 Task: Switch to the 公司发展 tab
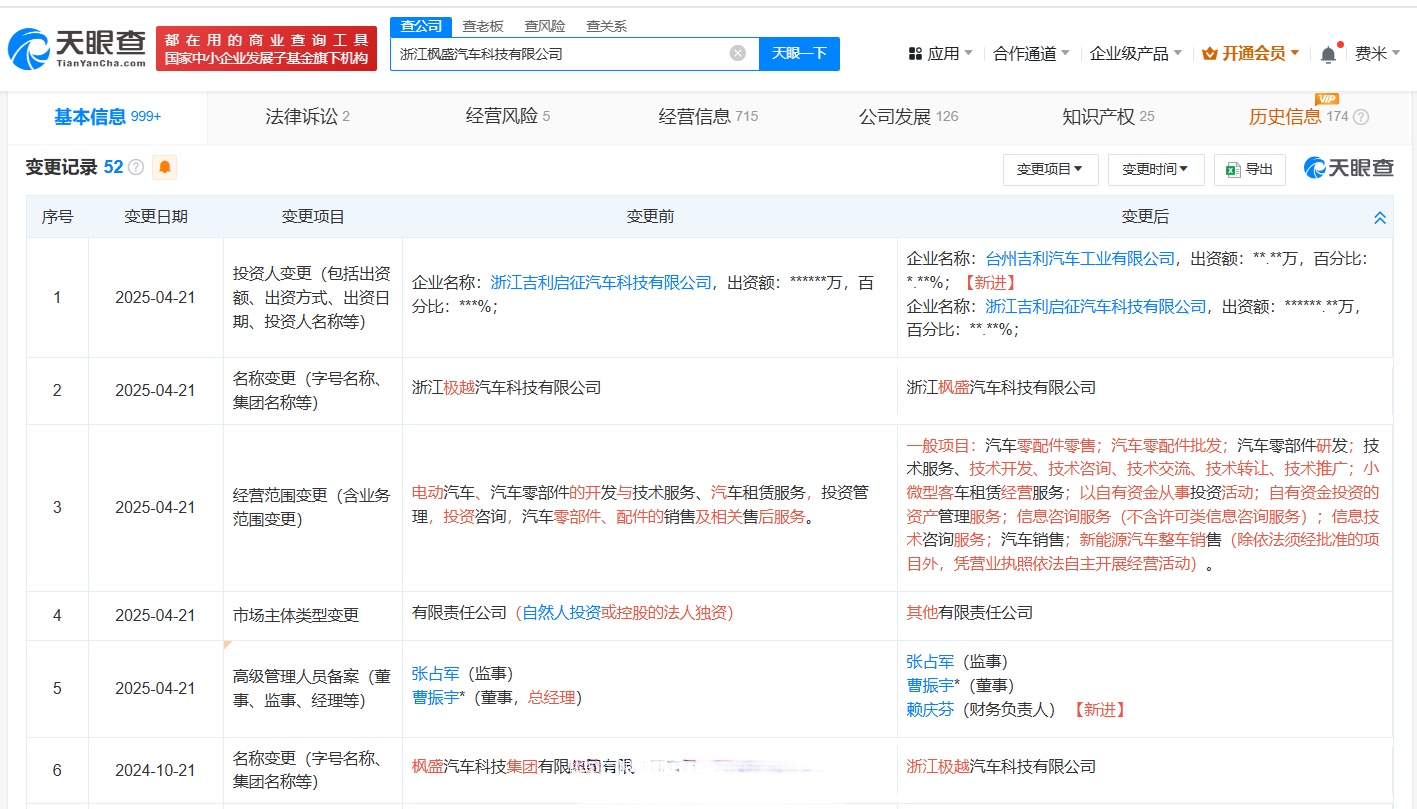tap(908, 117)
